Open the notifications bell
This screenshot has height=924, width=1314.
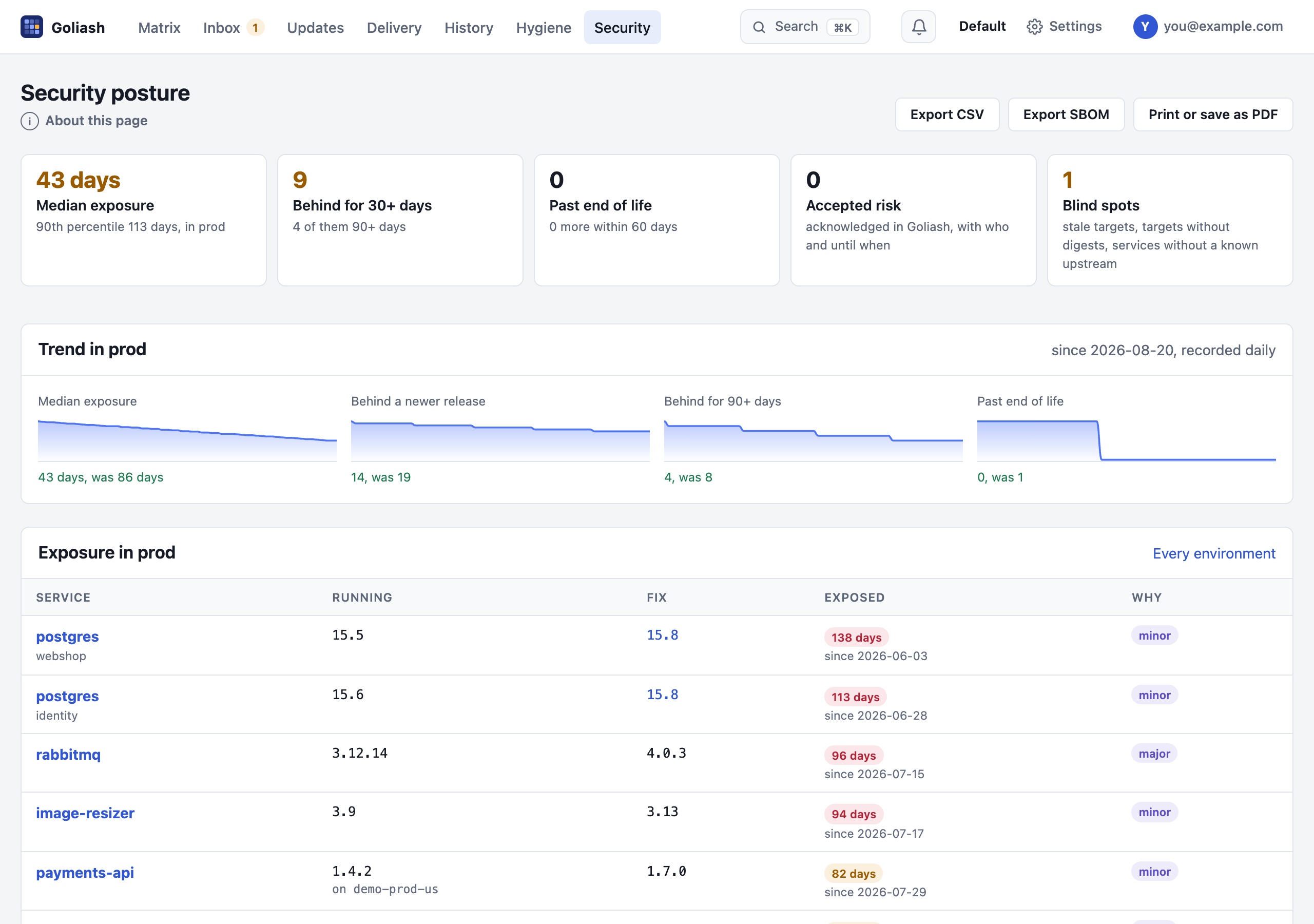coord(919,27)
